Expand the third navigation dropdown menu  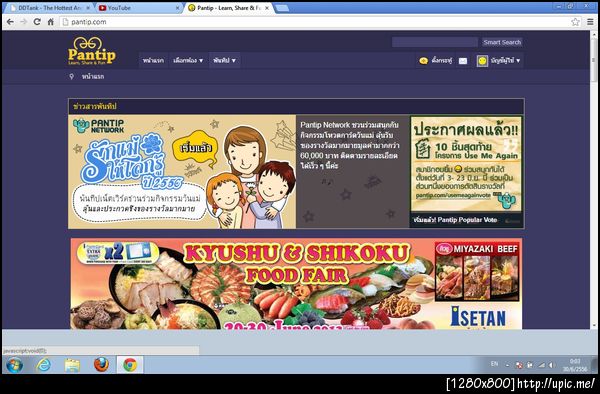pos(224,60)
